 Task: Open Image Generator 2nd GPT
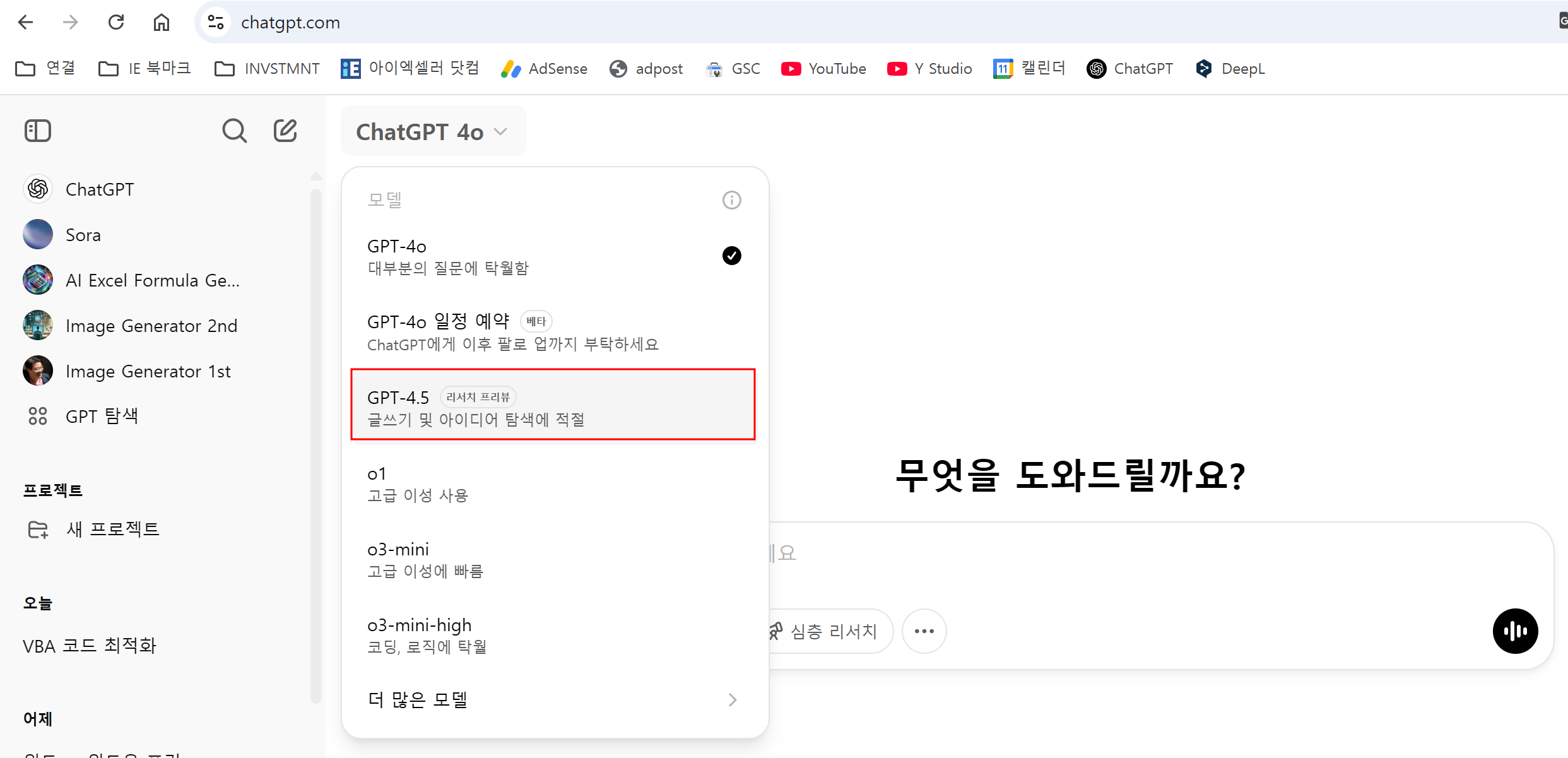tap(158, 326)
